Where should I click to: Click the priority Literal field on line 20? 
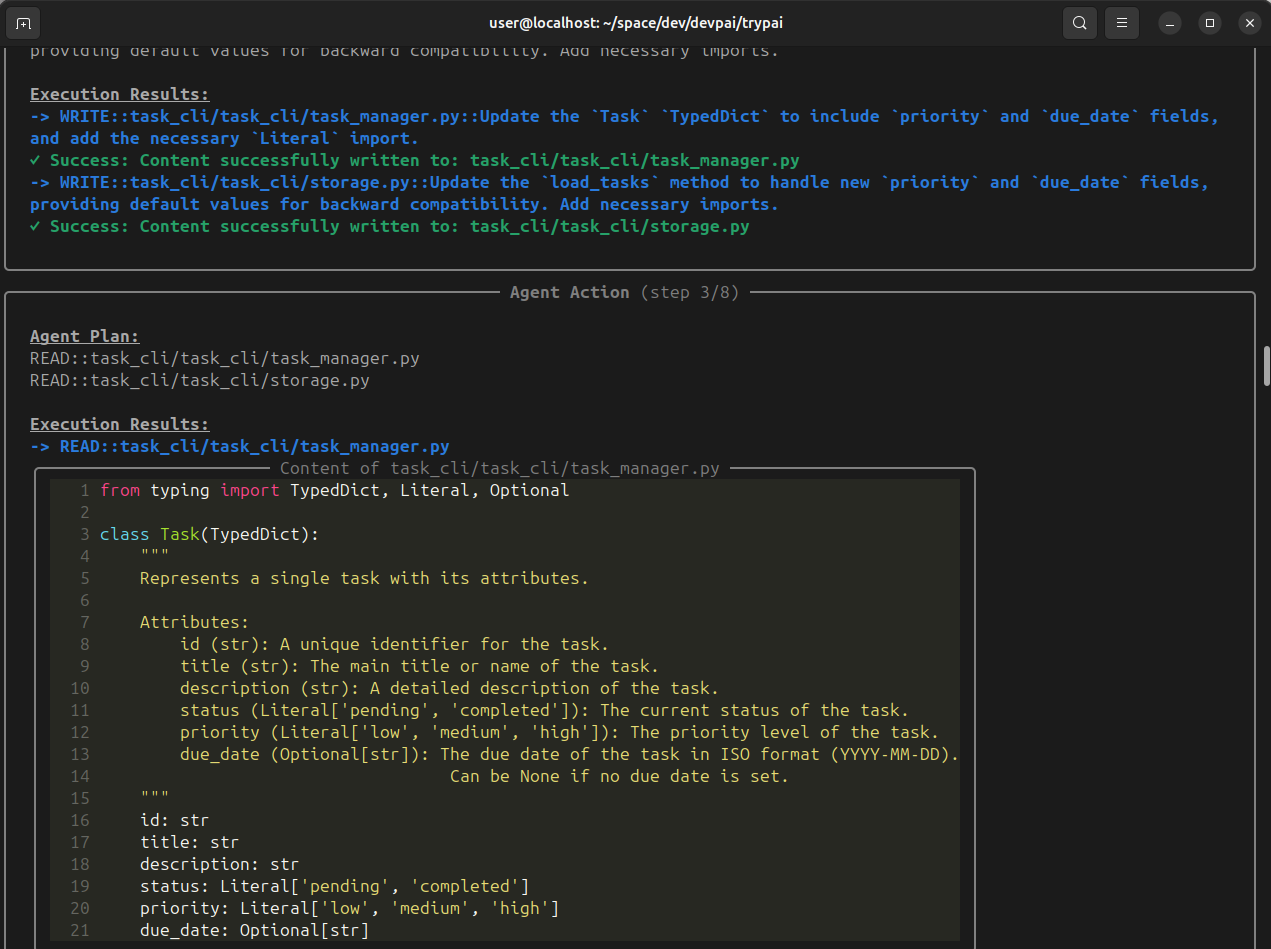click(349, 908)
